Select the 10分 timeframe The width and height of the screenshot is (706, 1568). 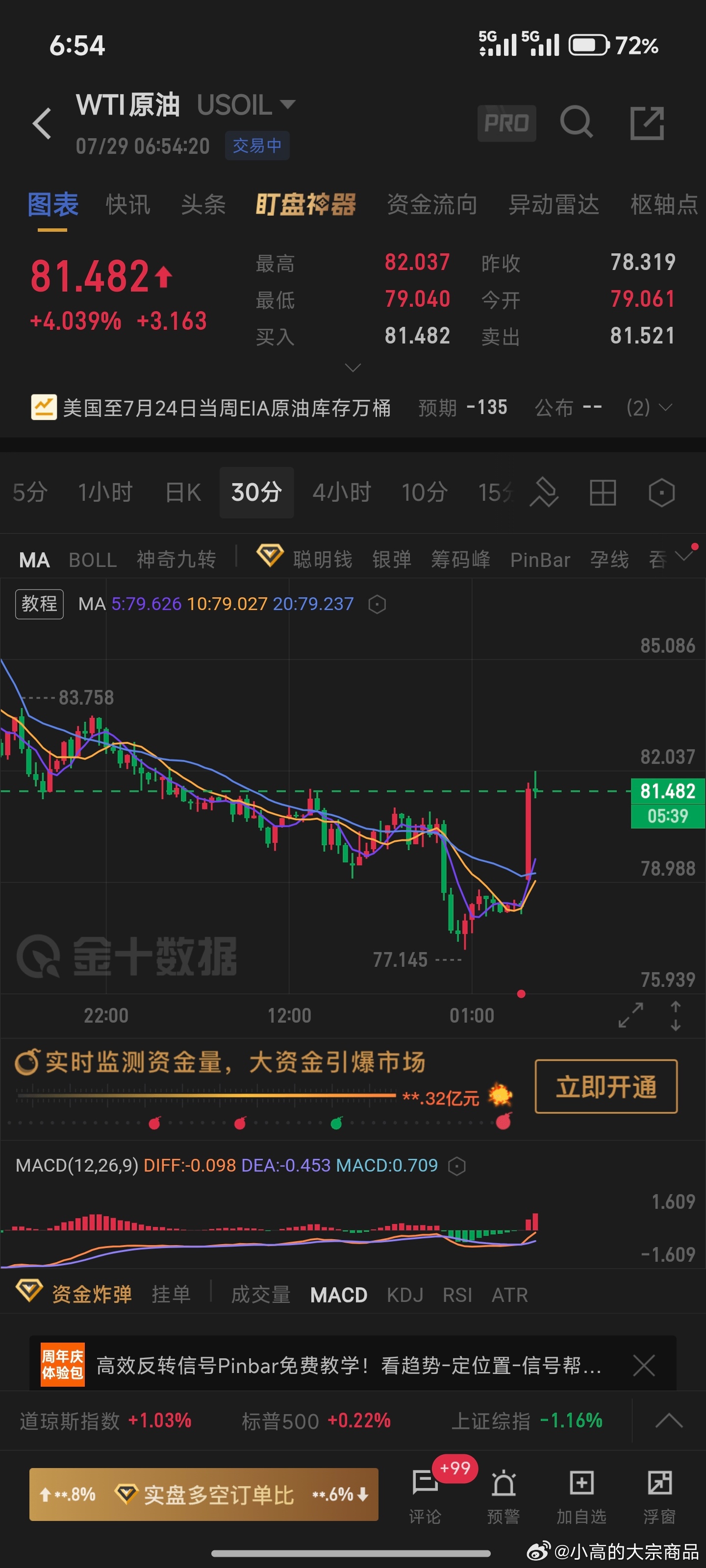tap(425, 492)
